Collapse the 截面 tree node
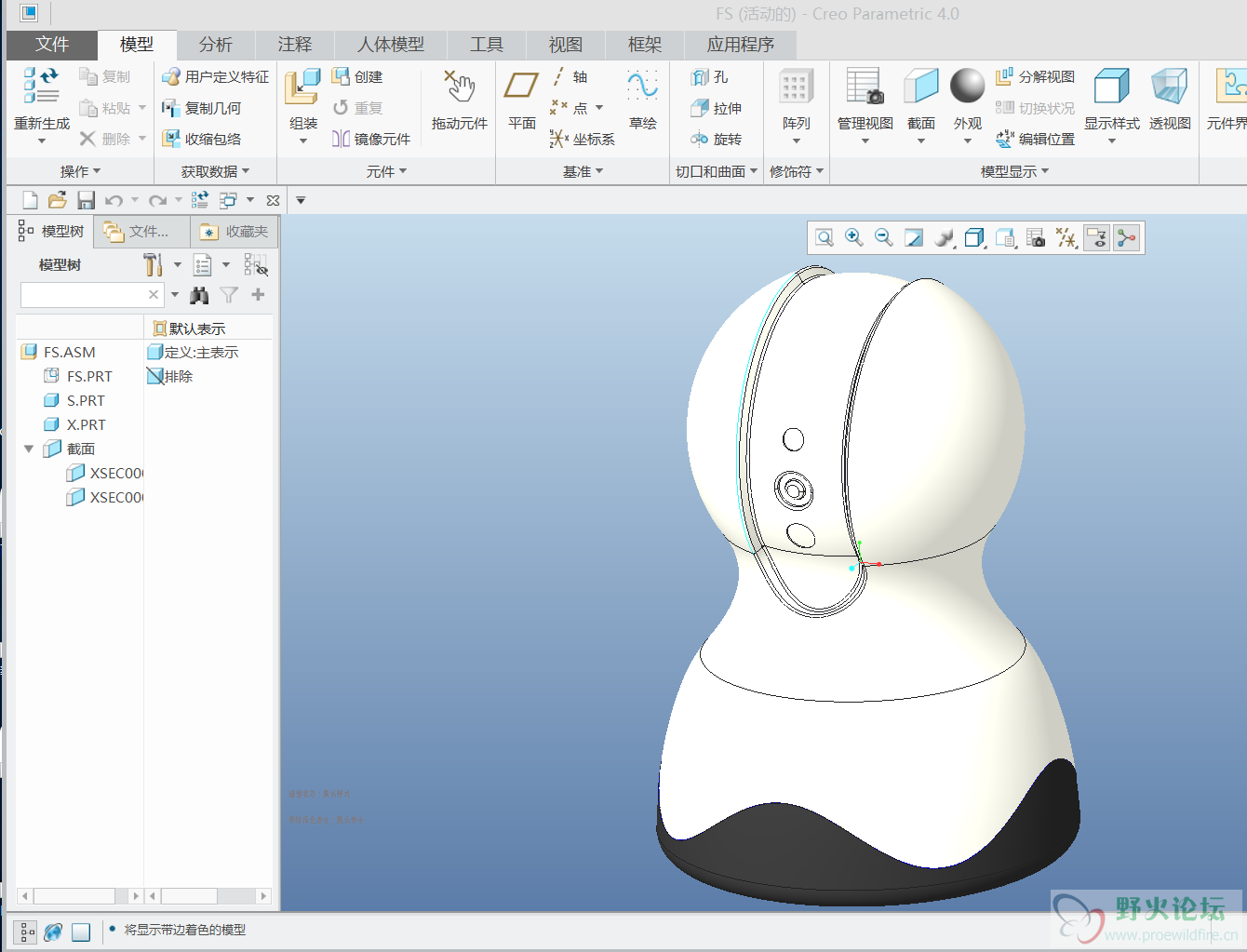1247x952 pixels. click(x=29, y=449)
